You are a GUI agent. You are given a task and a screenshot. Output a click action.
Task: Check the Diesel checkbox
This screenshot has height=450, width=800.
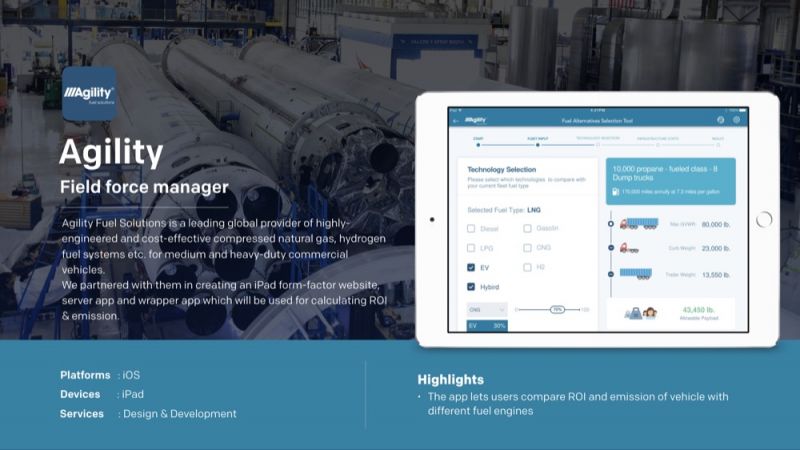point(471,229)
